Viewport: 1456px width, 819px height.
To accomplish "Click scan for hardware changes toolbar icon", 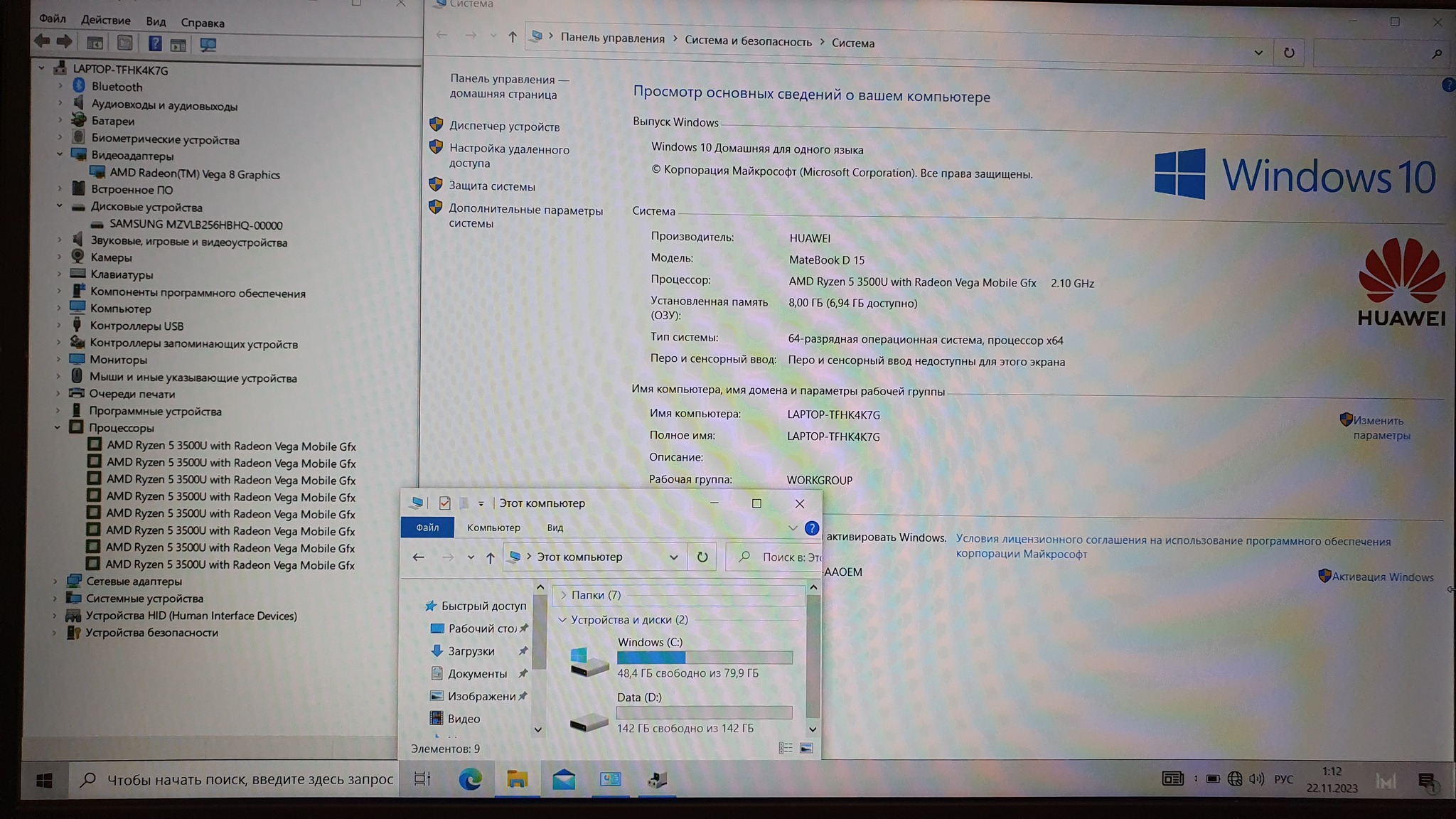I will point(208,45).
